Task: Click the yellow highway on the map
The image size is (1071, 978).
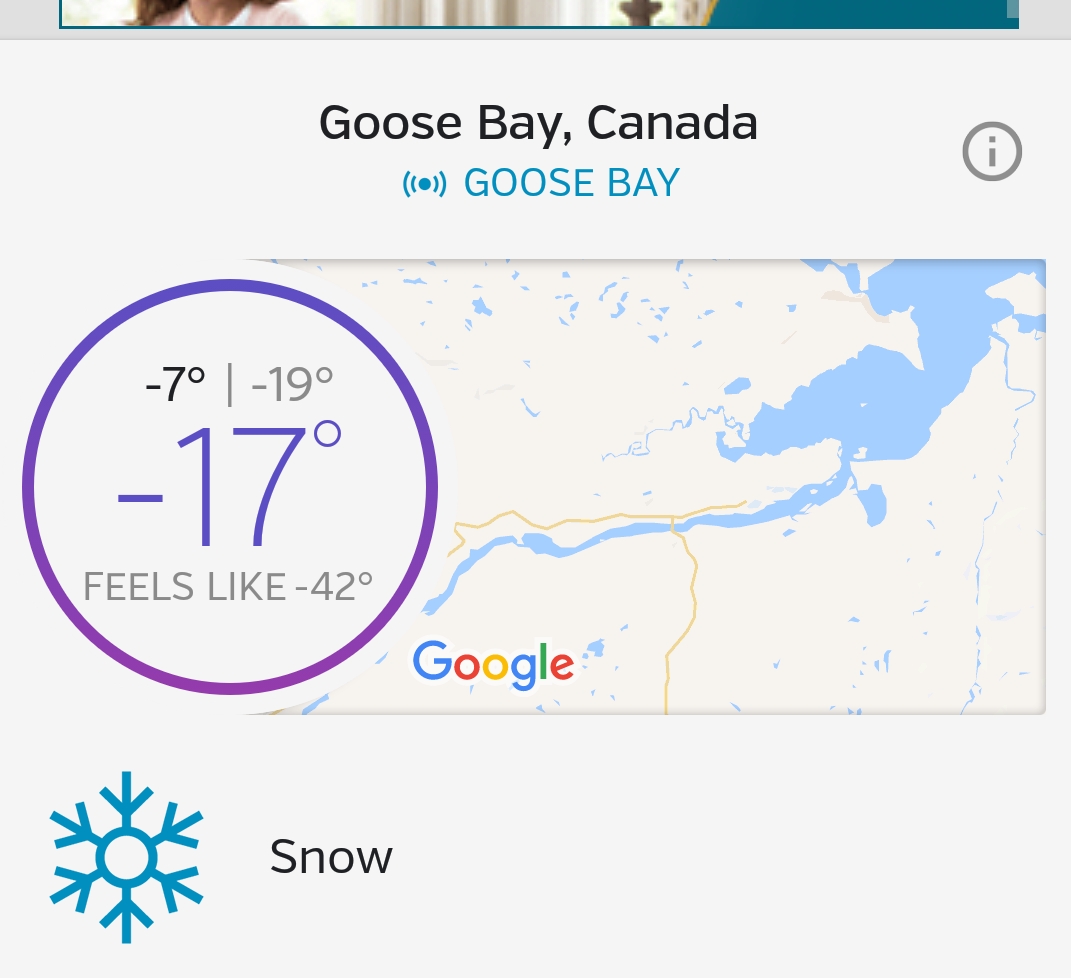Action: coord(685,601)
